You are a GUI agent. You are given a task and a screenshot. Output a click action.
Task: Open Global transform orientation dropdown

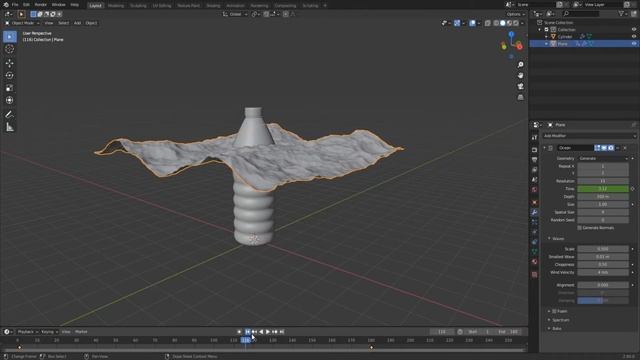(236, 14)
